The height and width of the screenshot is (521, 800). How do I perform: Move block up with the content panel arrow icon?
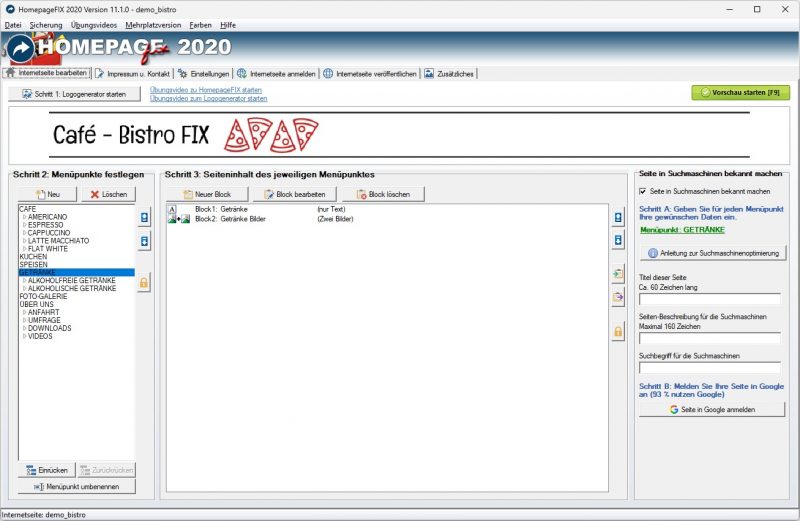618,218
